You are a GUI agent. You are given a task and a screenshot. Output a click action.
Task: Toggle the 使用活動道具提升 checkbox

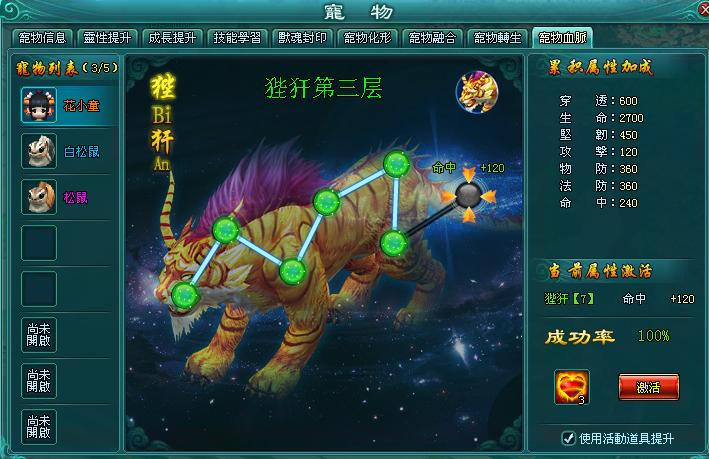pyautogui.click(x=568, y=438)
